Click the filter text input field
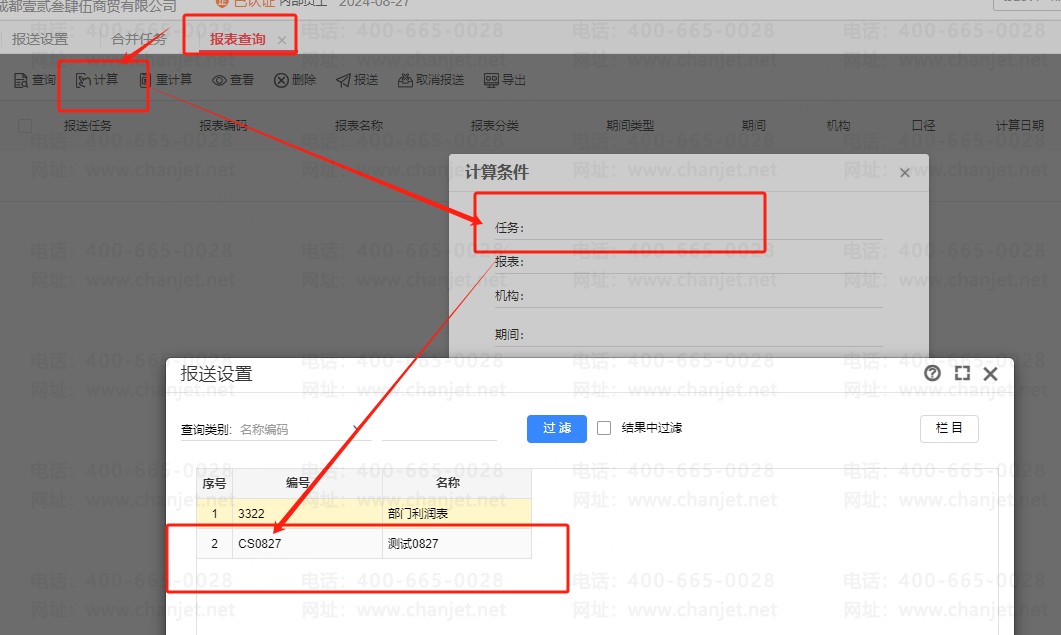 pyautogui.click(x=440, y=429)
